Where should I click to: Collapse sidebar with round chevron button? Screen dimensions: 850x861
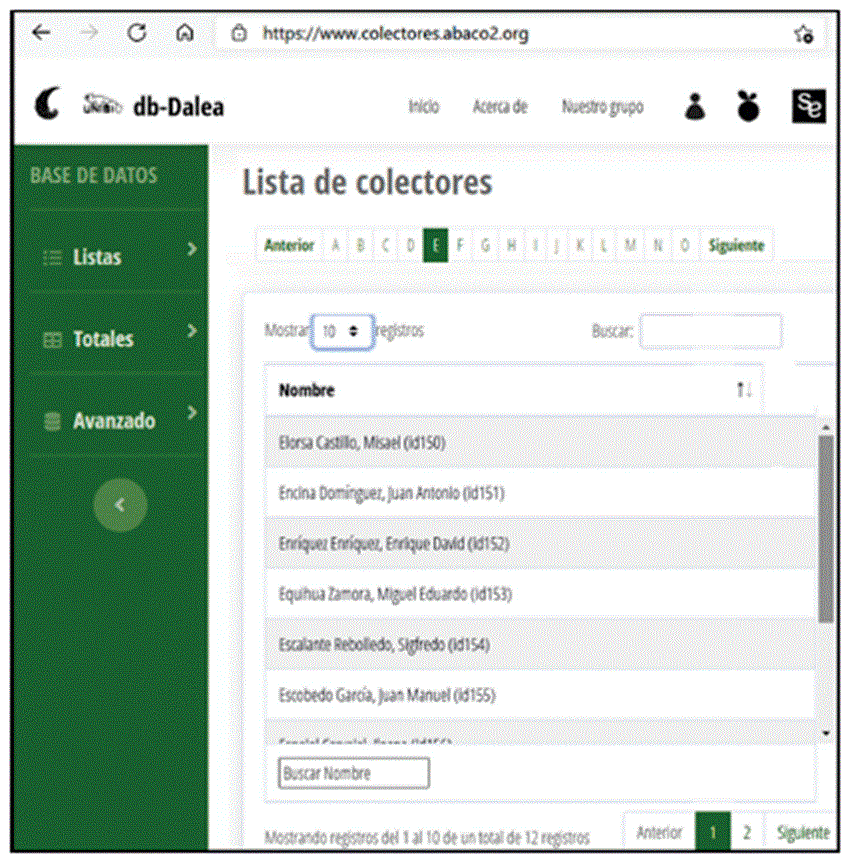pyautogui.click(x=120, y=505)
